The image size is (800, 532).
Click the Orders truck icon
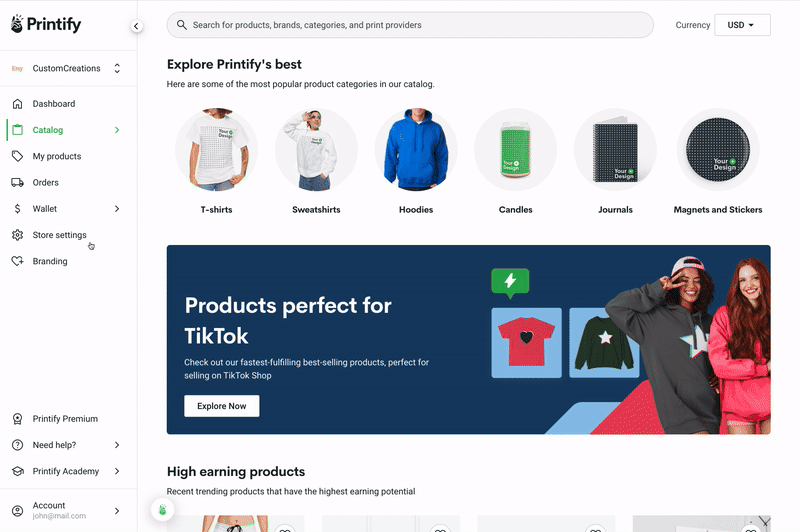click(17, 182)
